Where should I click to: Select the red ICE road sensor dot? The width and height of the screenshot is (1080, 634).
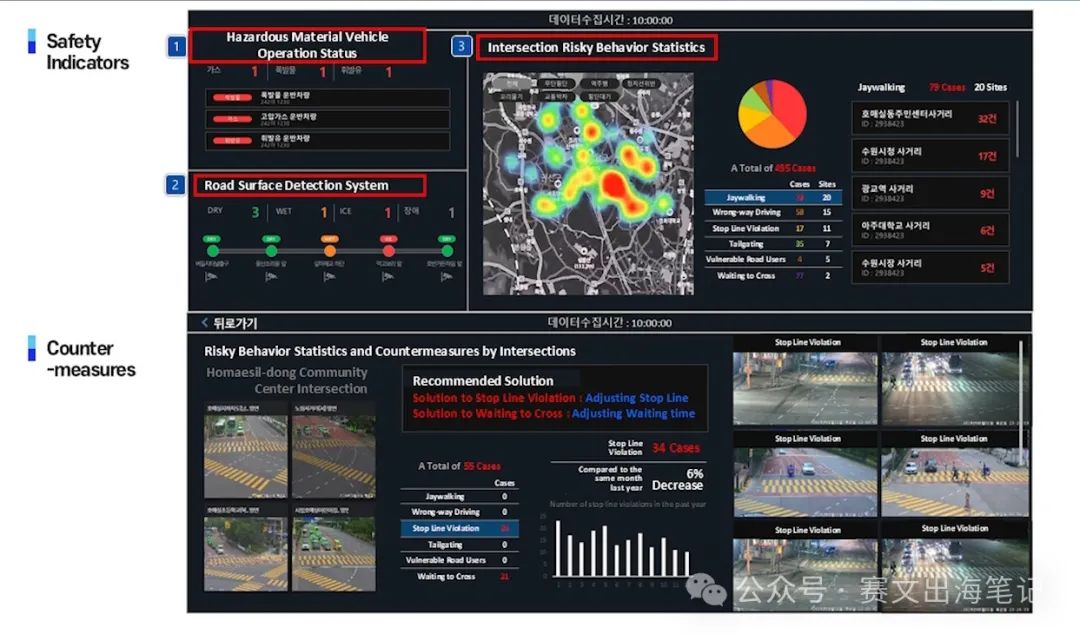pos(388,251)
